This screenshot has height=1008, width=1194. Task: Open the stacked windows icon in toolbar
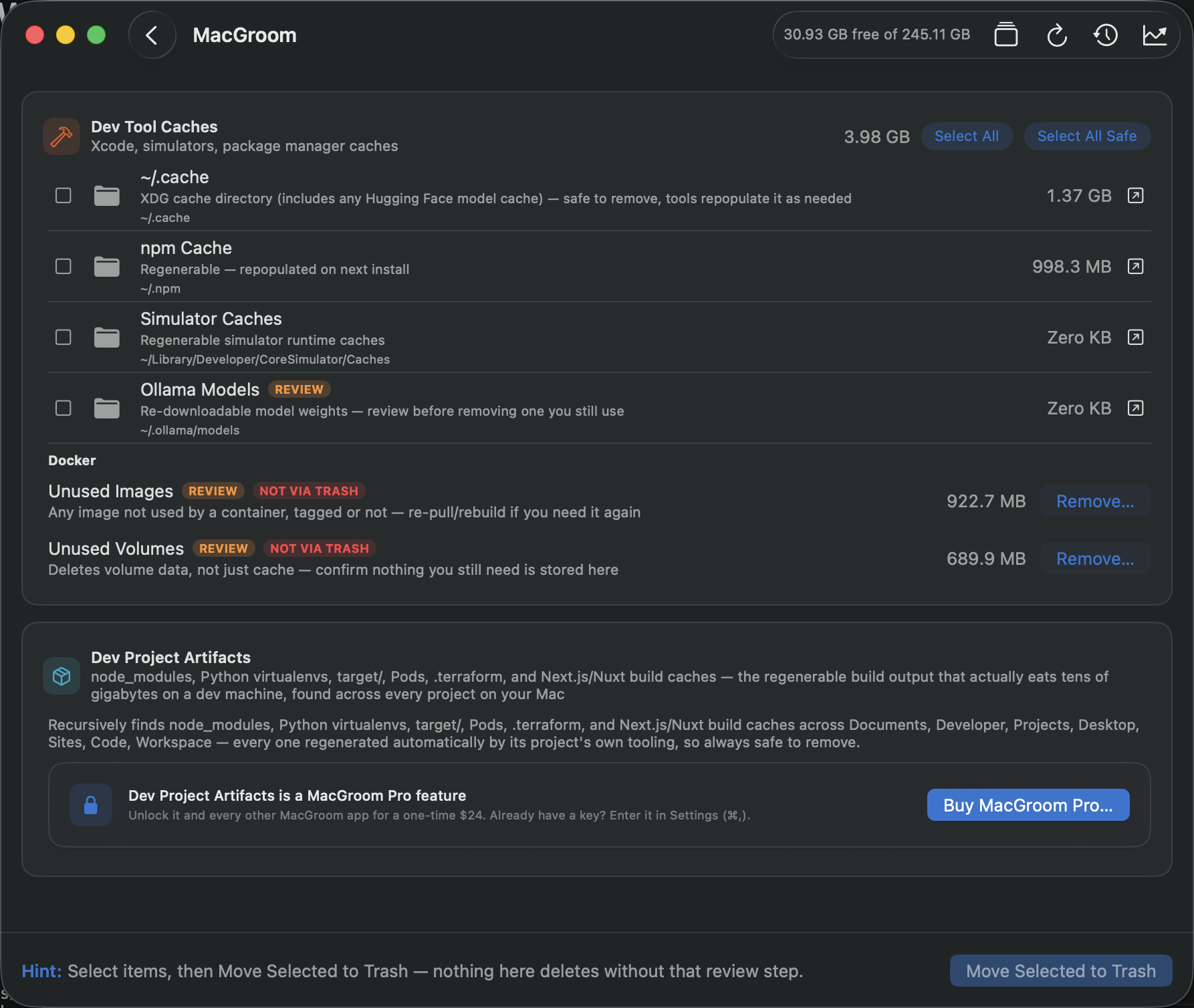[x=1005, y=35]
